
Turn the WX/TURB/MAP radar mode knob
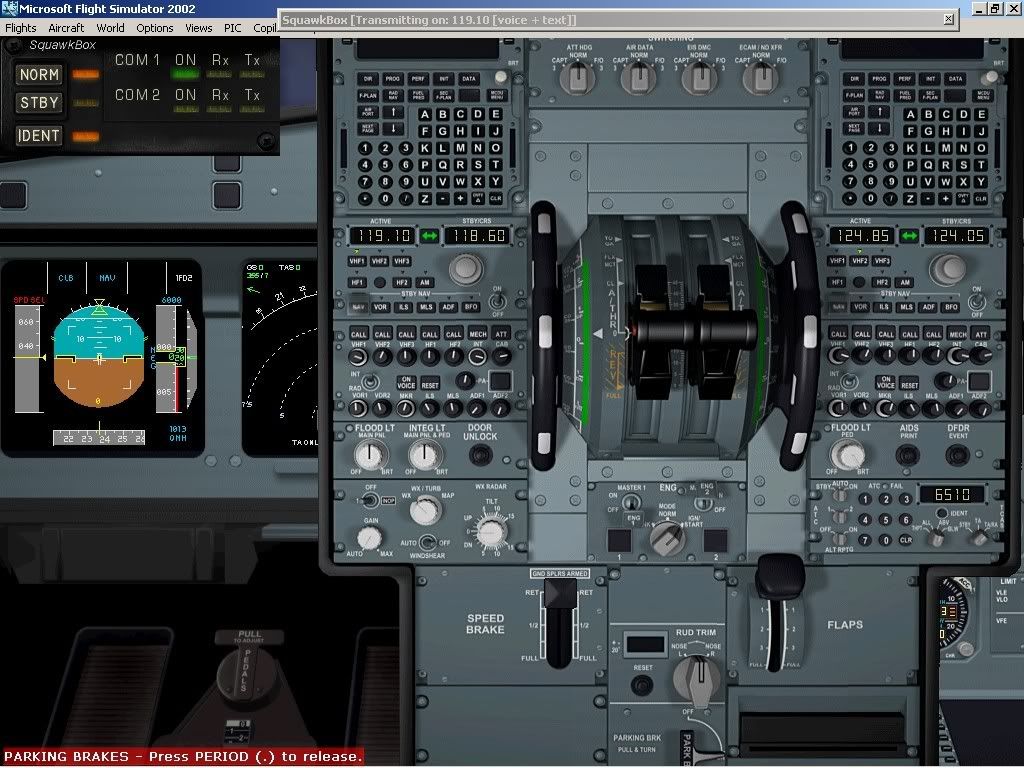(x=425, y=510)
